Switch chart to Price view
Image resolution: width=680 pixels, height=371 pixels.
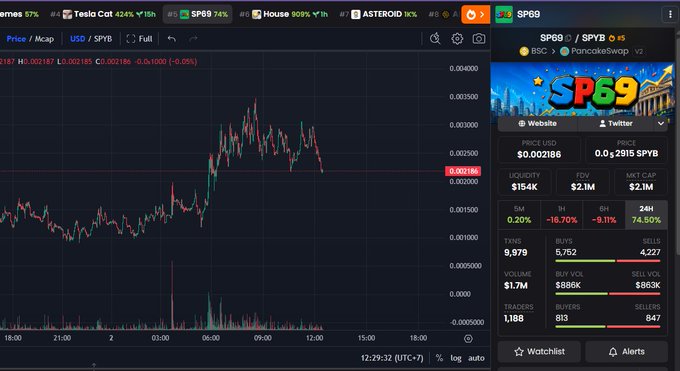(16, 39)
